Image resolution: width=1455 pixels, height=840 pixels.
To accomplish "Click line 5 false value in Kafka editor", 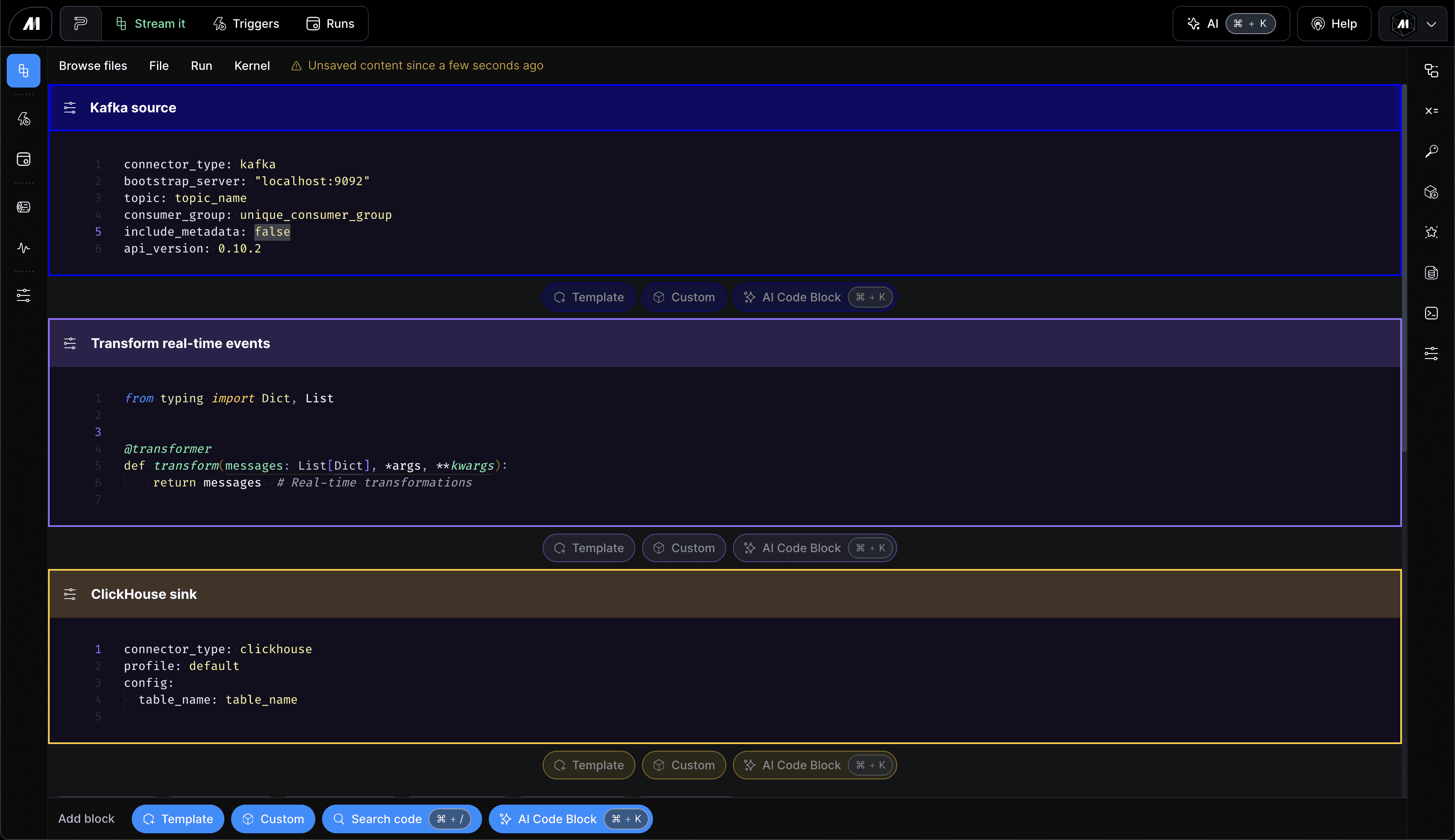I will [x=272, y=232].
